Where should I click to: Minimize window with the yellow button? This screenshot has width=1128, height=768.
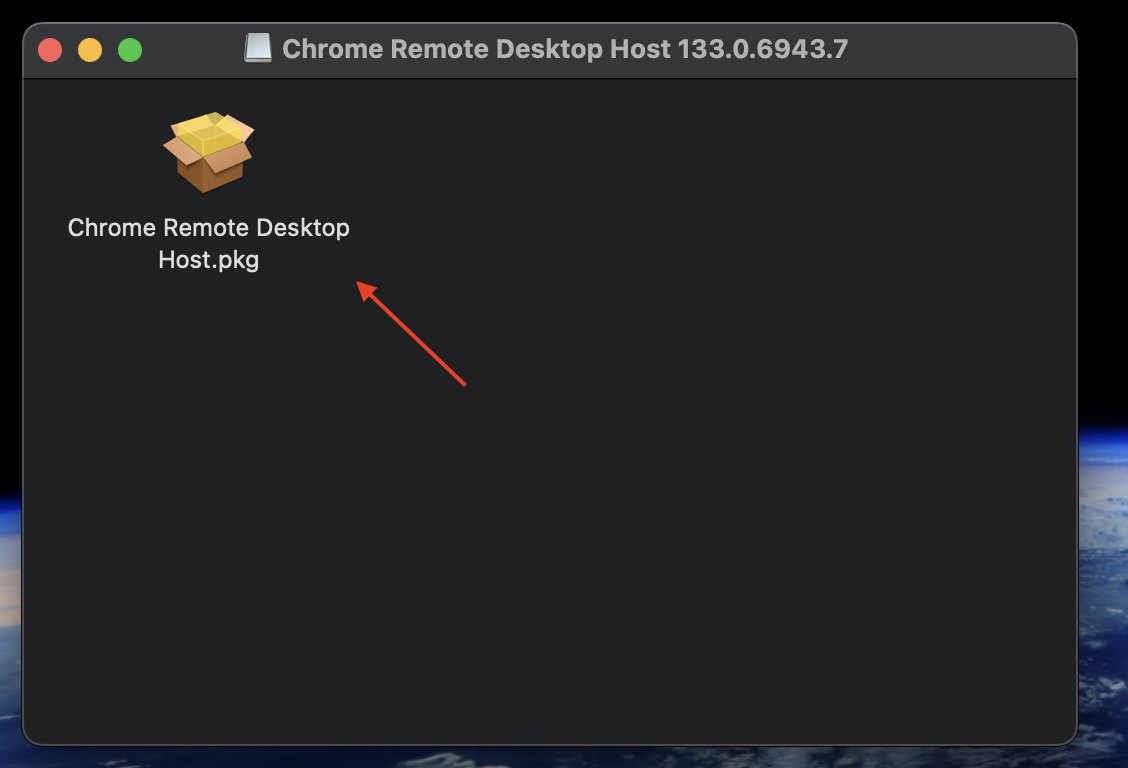pyautogui.click(x=90, y=50)
